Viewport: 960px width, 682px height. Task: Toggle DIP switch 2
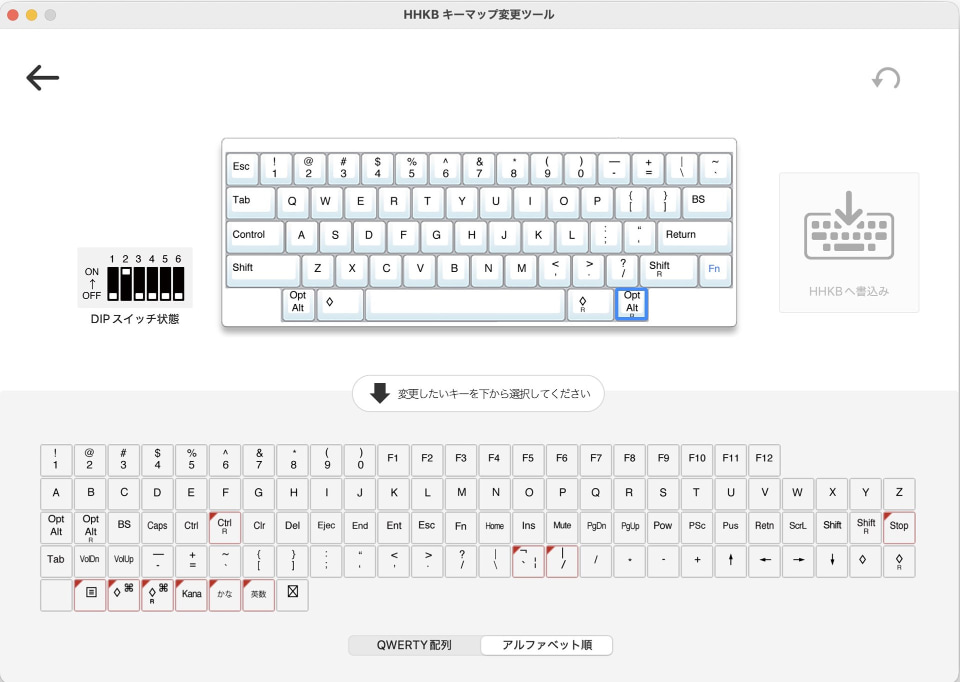tap(126, 283)
